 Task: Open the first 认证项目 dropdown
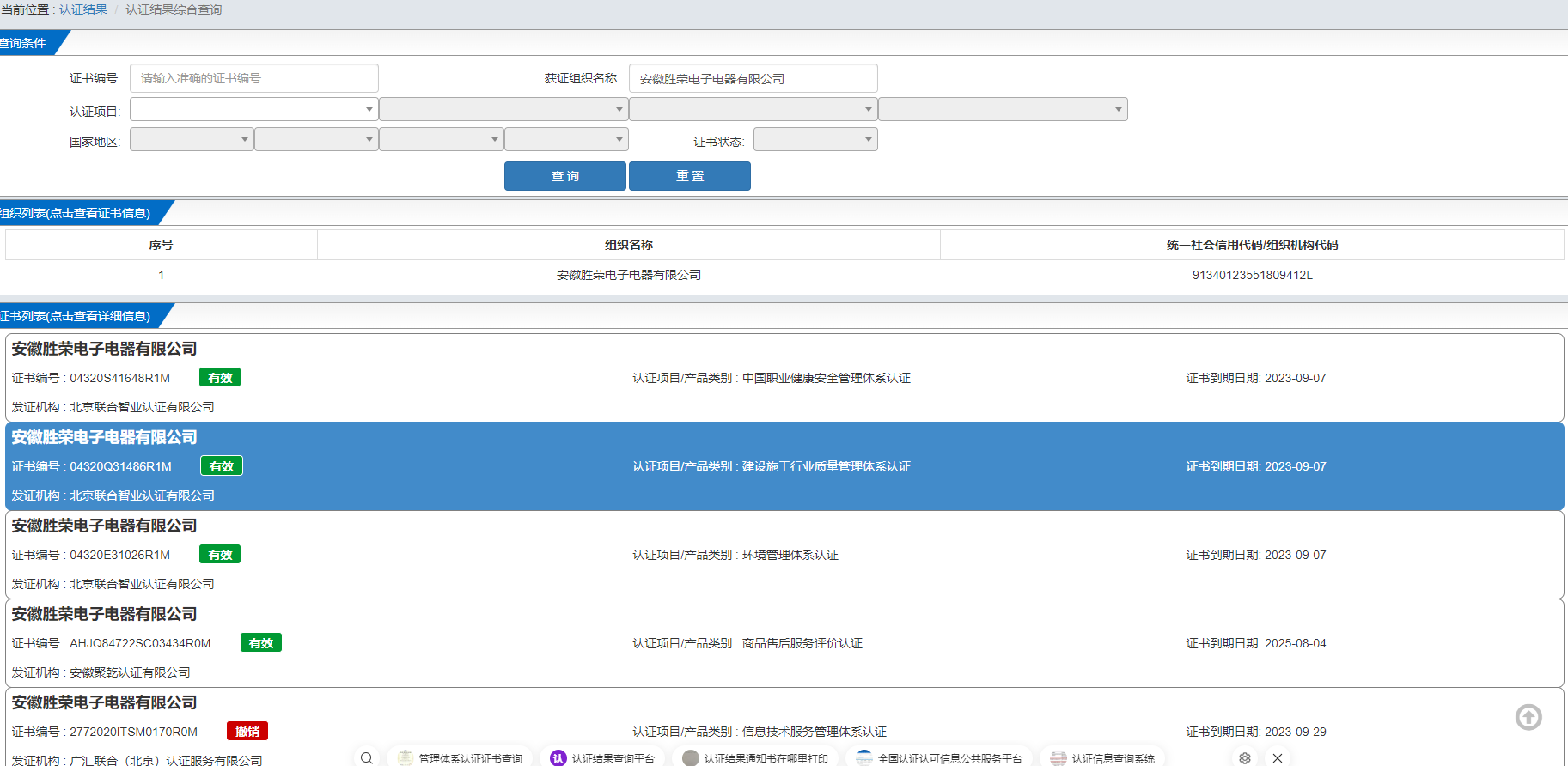253,109
